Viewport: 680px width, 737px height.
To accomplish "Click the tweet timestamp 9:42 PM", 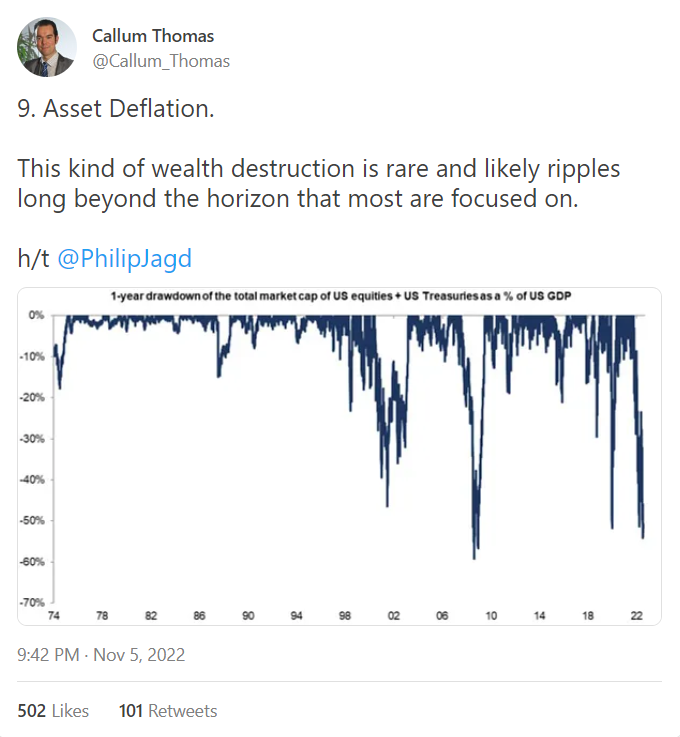I will (48, 655).
